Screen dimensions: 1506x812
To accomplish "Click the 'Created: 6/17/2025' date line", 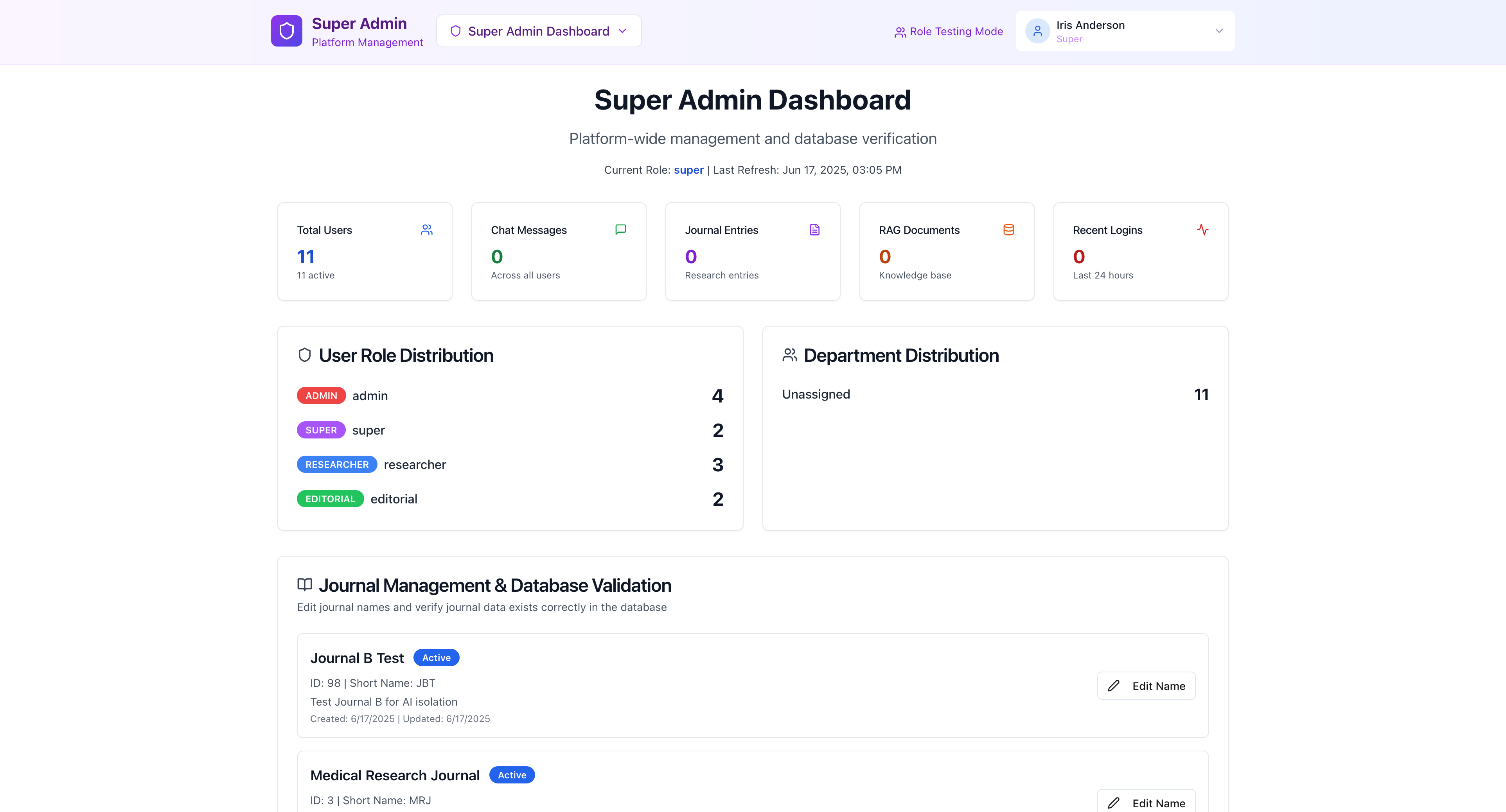I will pos(400,719).
